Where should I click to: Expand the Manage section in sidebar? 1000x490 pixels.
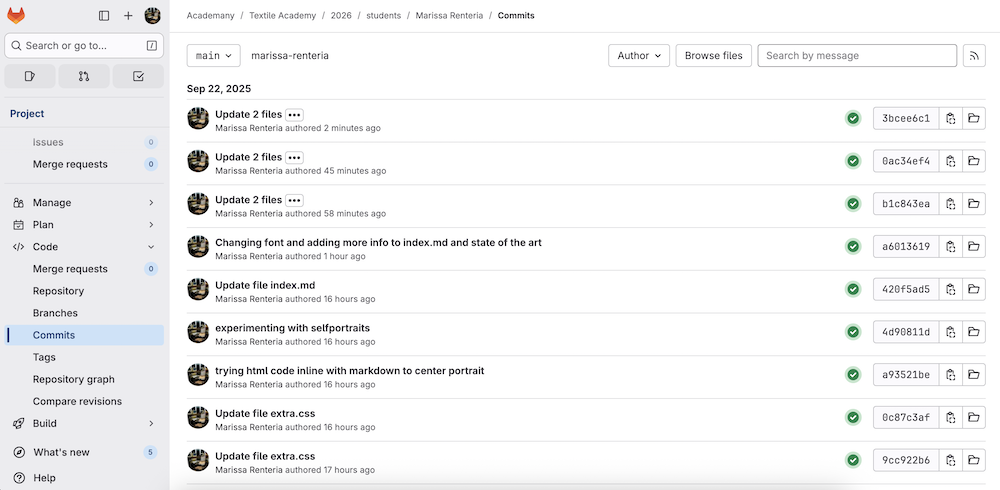[84, 203]
